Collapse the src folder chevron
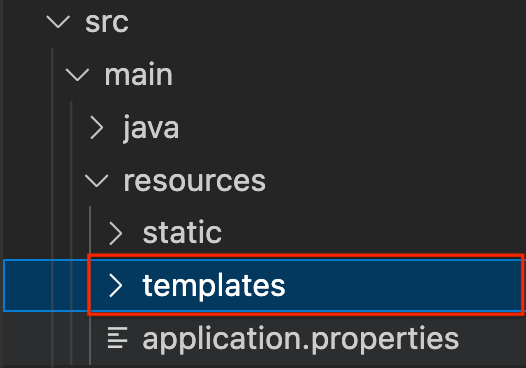This screenshot has height=368, width=526. point(58,22)
